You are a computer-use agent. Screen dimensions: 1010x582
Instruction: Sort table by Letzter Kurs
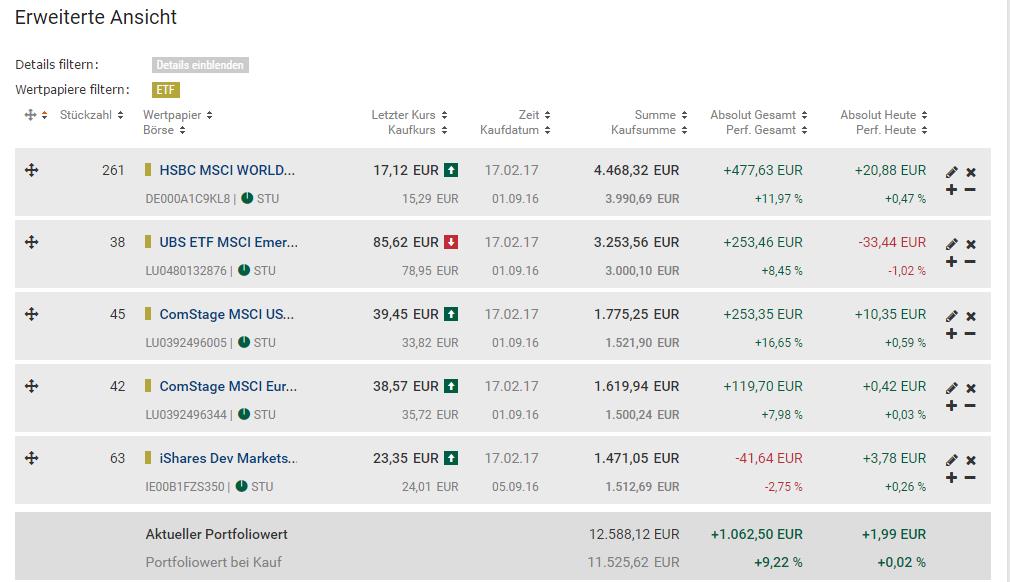tap(409, 115)
